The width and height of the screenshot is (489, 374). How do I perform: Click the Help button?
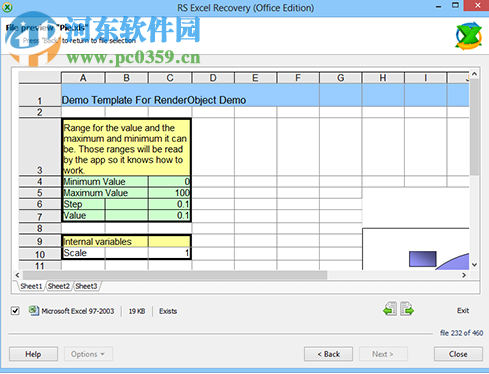(x=33, y=354)
